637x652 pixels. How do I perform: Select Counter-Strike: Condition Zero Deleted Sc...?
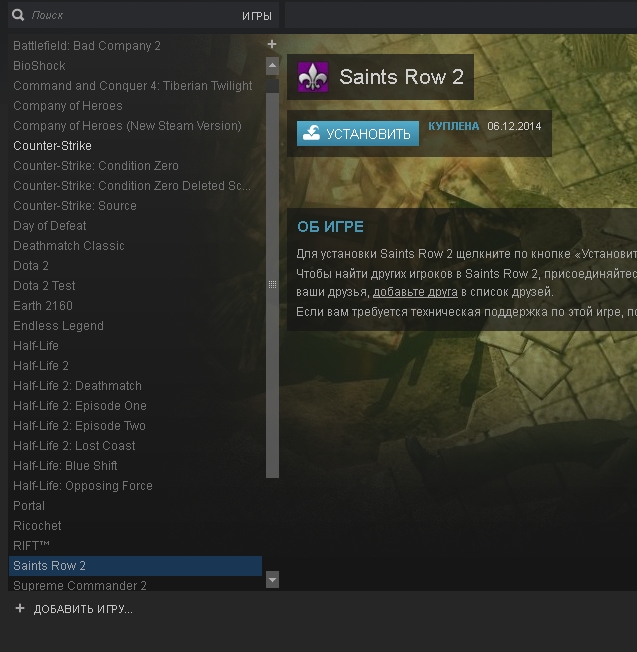point(135,185)
